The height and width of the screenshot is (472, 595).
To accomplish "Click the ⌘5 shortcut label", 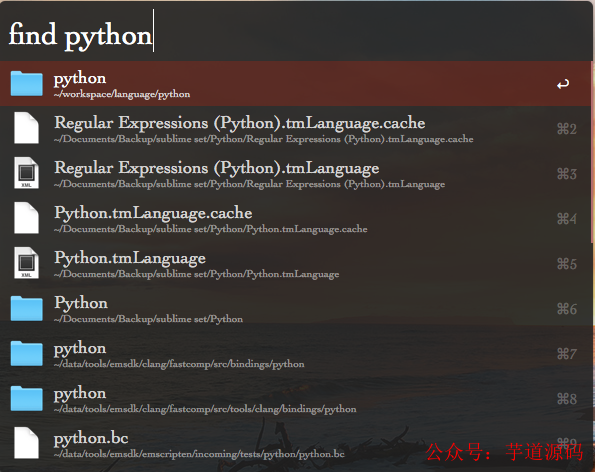I will pos(567,264).
